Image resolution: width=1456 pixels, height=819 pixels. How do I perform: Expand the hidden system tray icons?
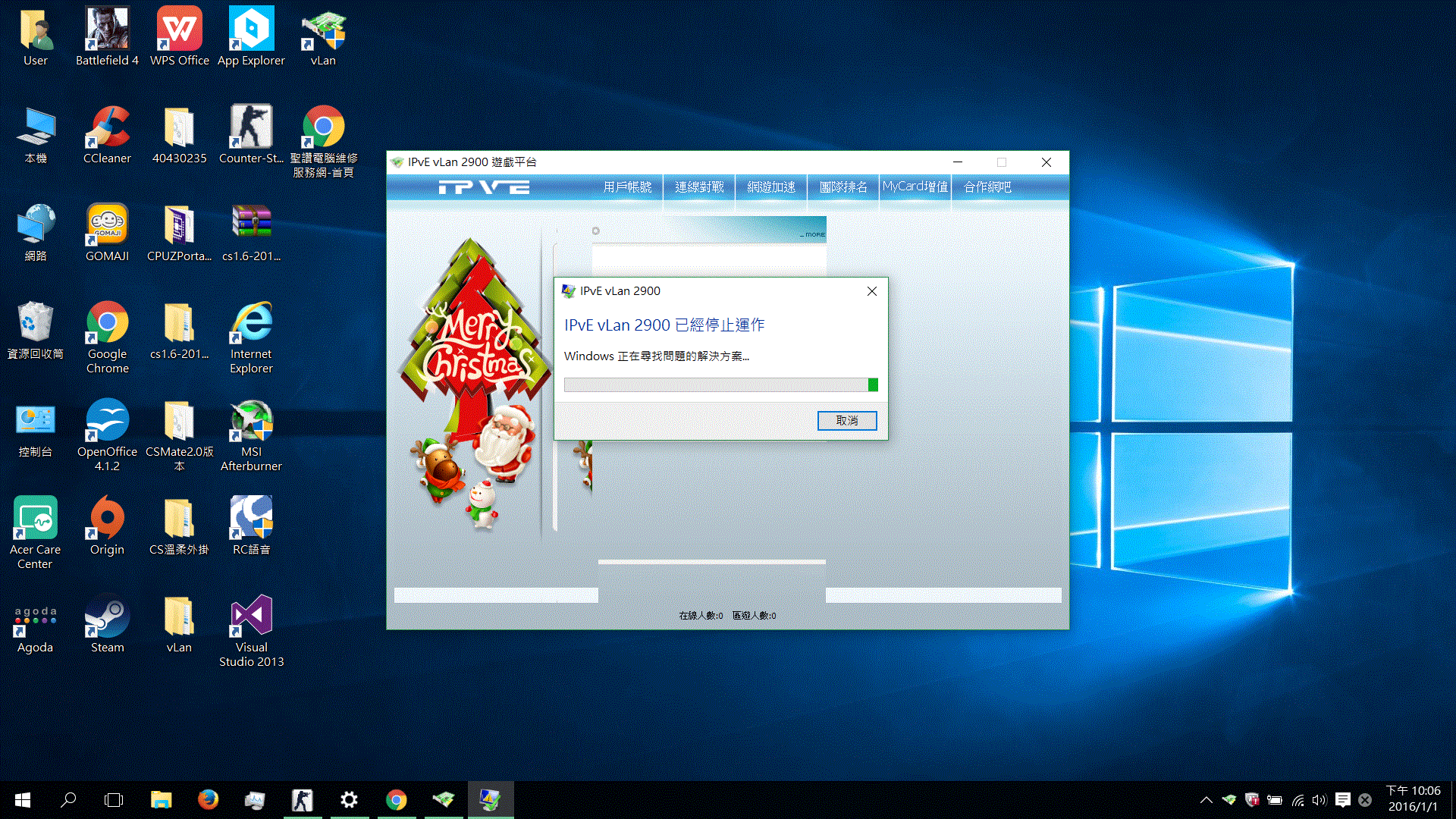click(1206, 800)
